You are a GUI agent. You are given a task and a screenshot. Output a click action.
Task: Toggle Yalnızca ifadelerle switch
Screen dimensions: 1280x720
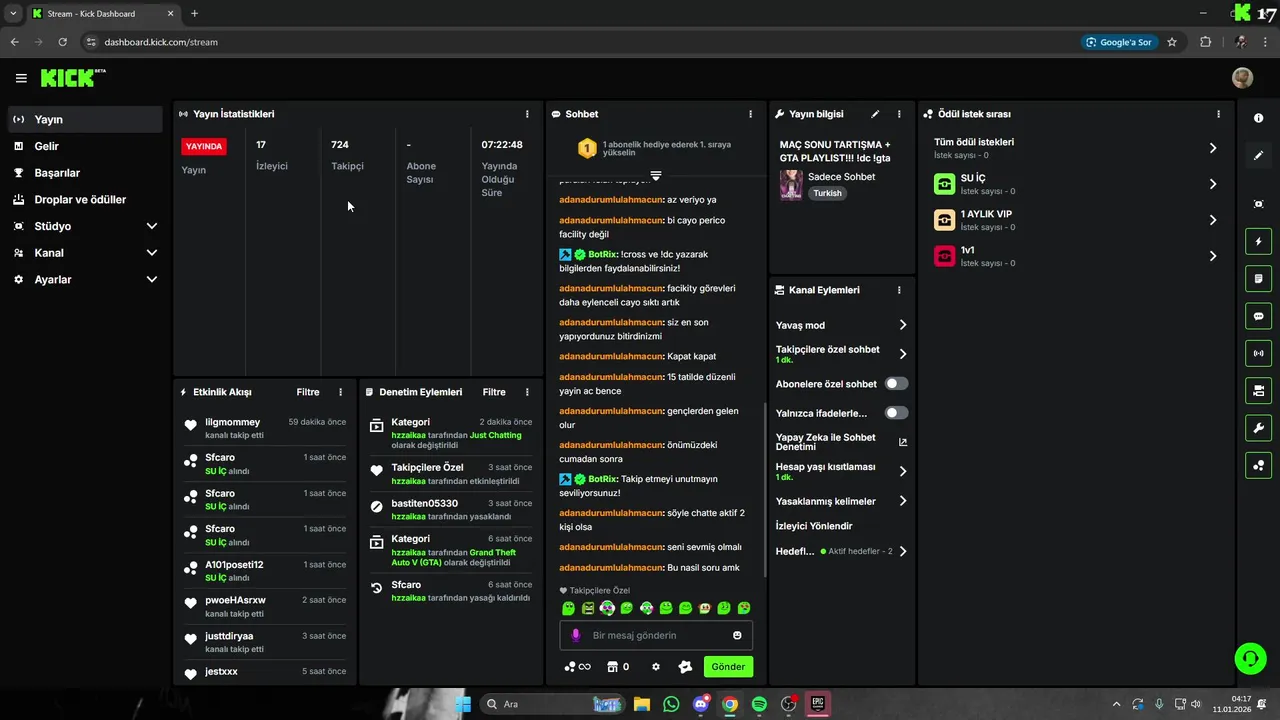click(x=896, y=413)
